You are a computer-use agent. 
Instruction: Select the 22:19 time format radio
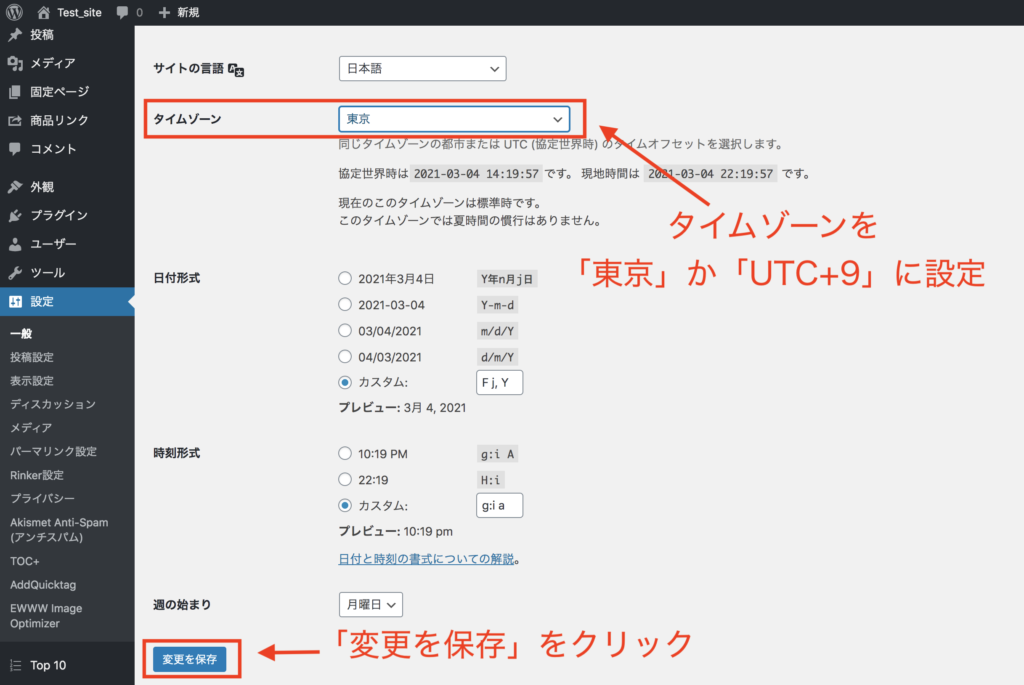tap(346, 480)
